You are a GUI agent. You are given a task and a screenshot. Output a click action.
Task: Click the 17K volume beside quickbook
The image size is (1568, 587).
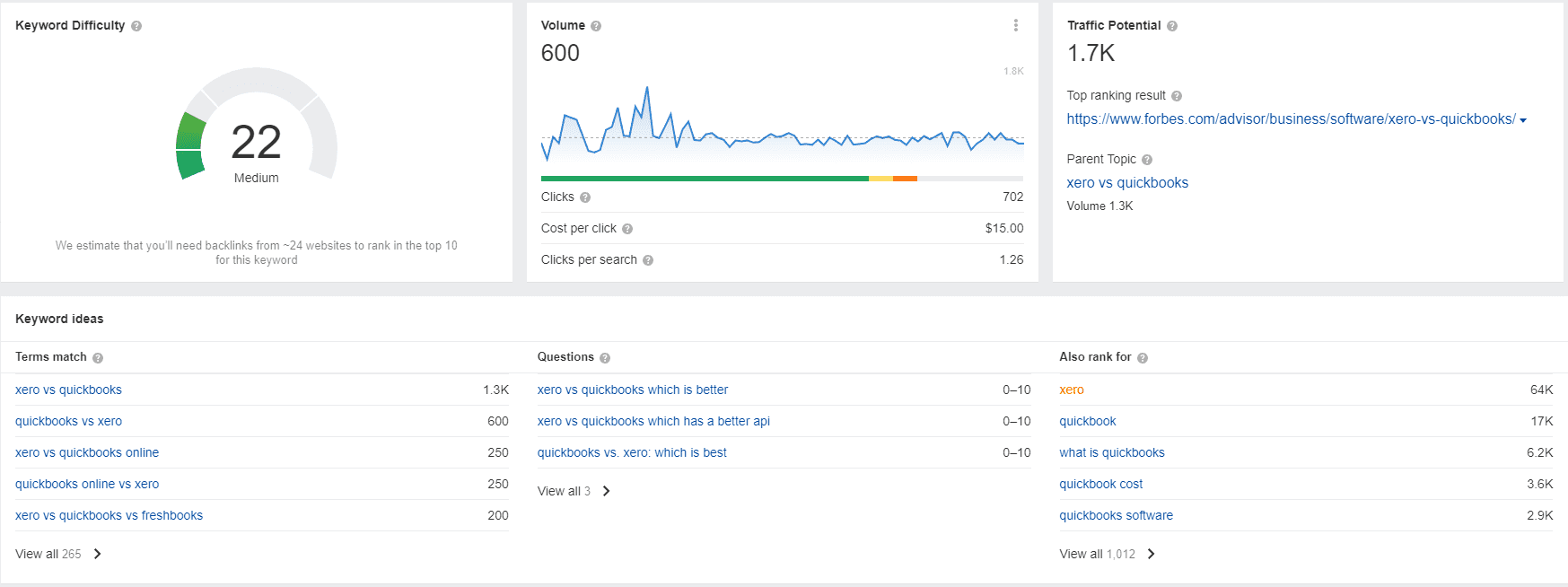(x=1542, y=421)
